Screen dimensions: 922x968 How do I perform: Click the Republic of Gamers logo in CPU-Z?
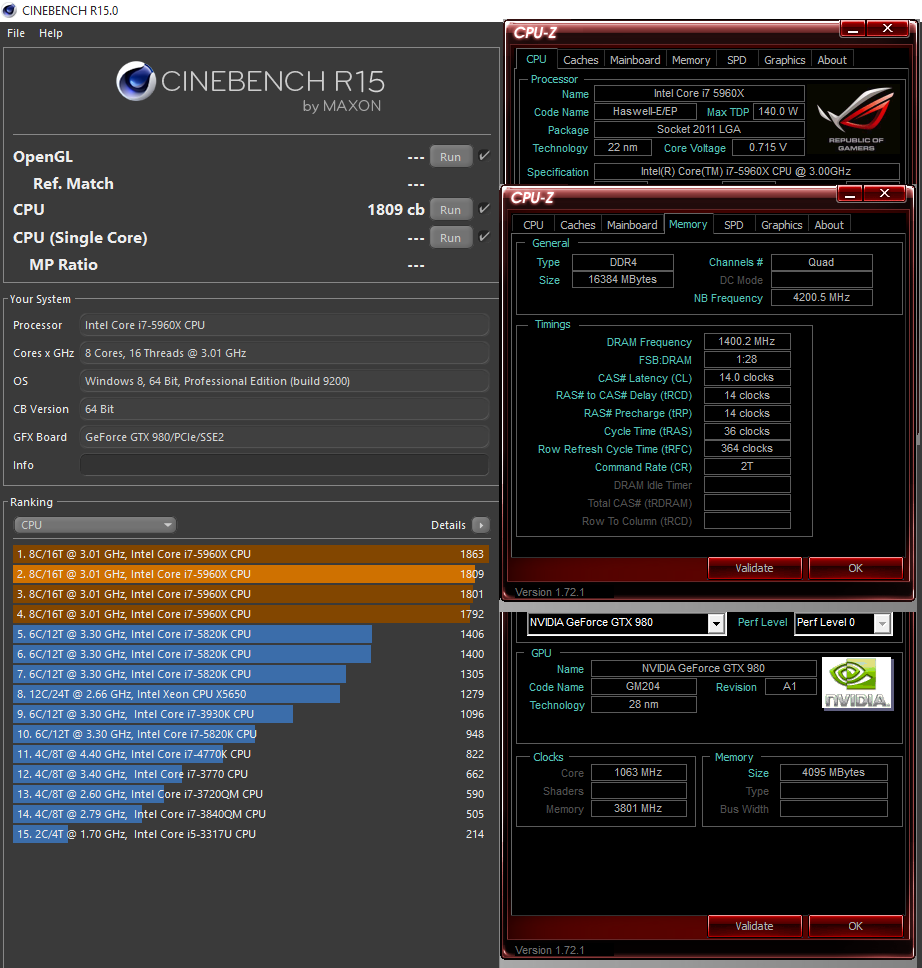(855, 119)
